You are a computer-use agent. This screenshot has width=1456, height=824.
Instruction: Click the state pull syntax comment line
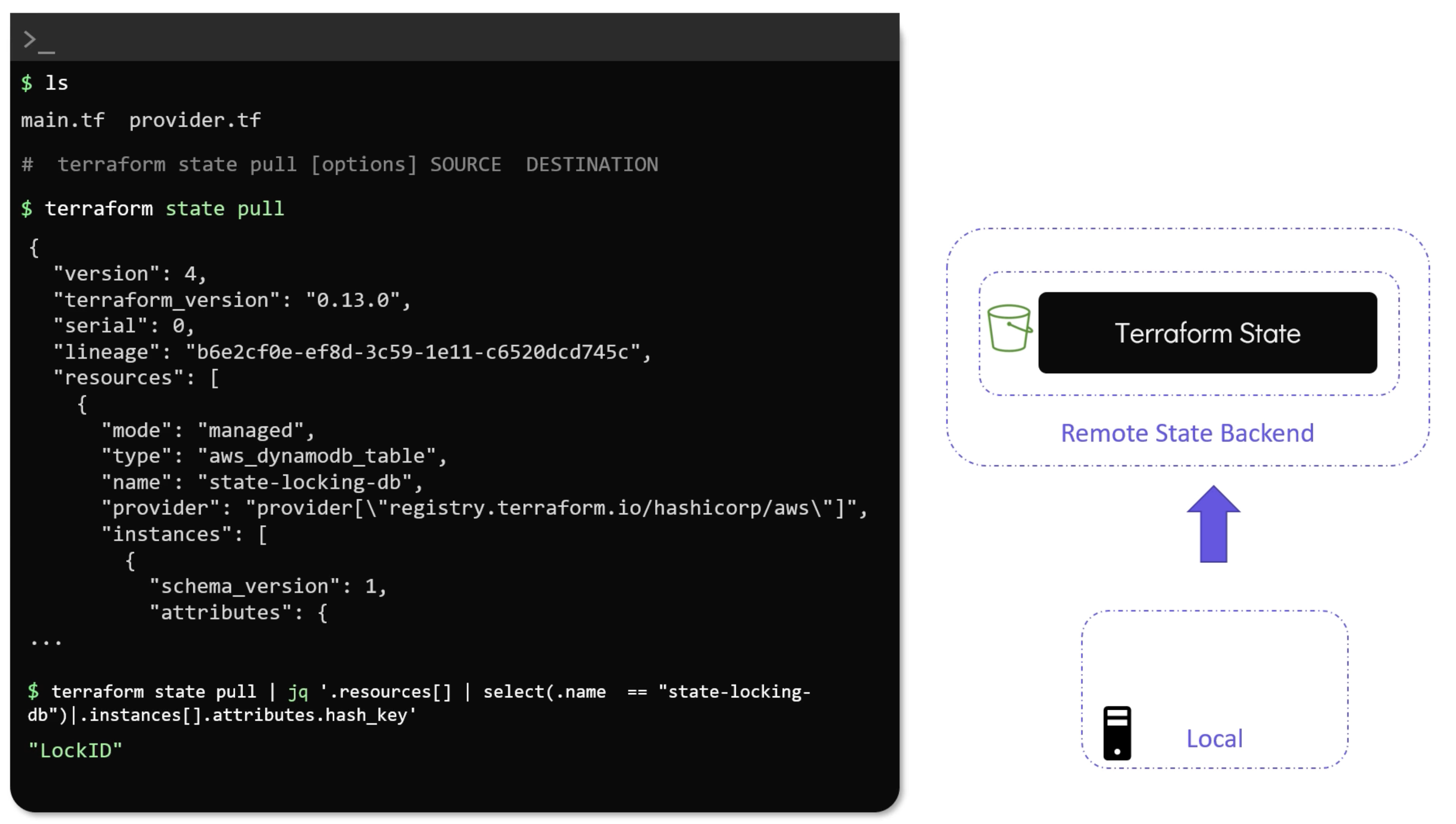click(x=340, y=165)
